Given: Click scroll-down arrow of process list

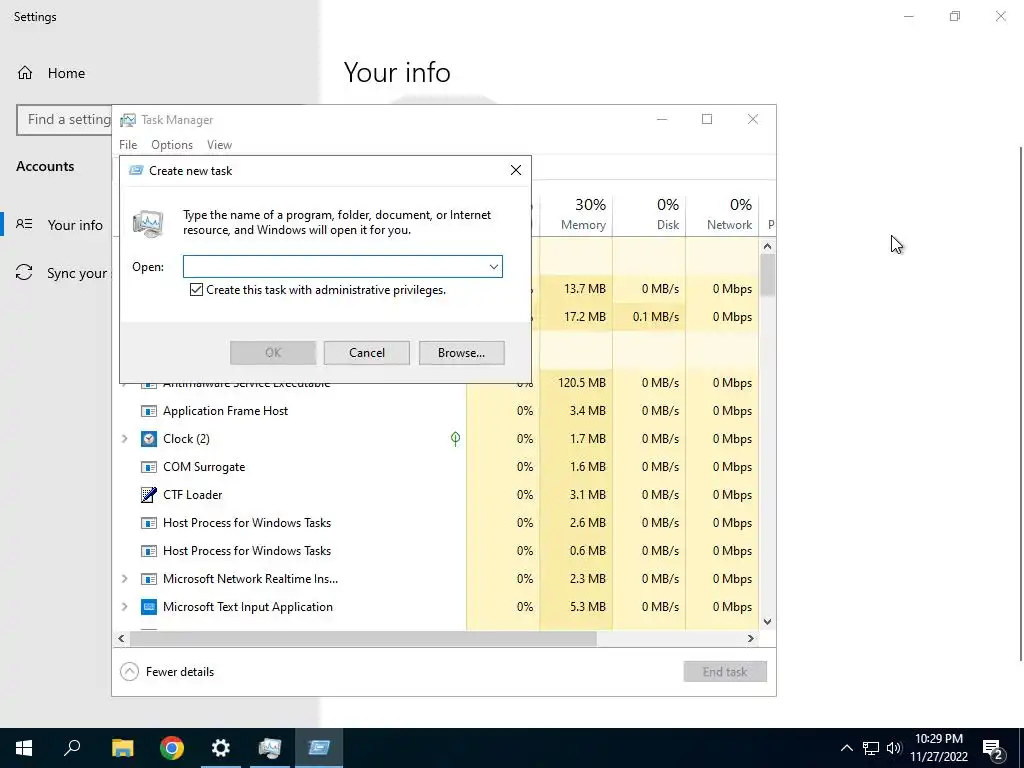Looking at the screenshot, I should point(767,622).
